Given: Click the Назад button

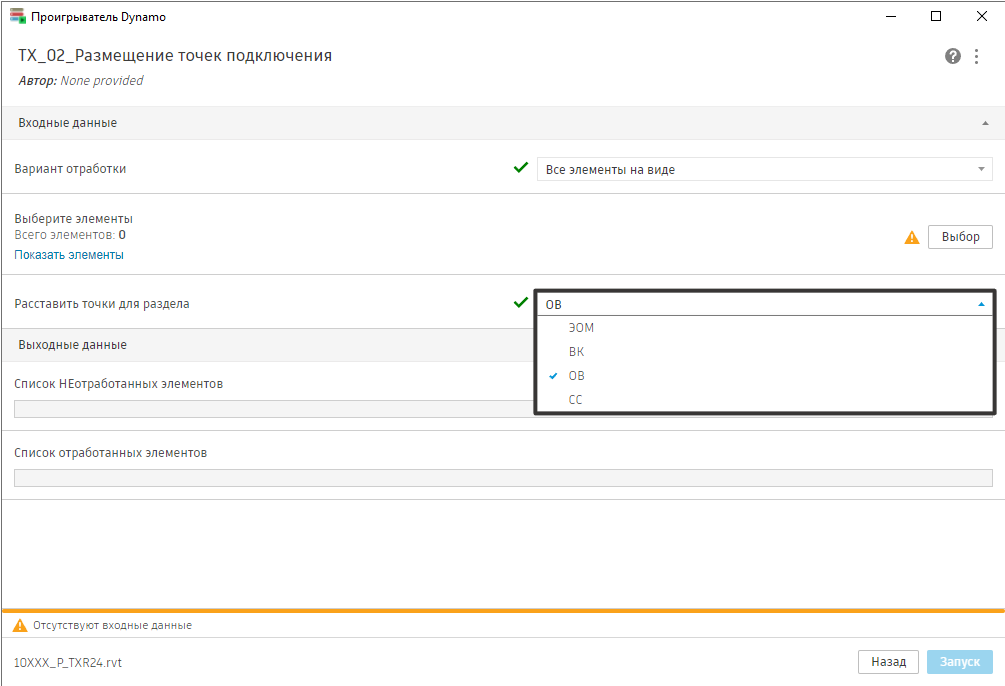Looking at the screenshot, I should pos(888,662).
